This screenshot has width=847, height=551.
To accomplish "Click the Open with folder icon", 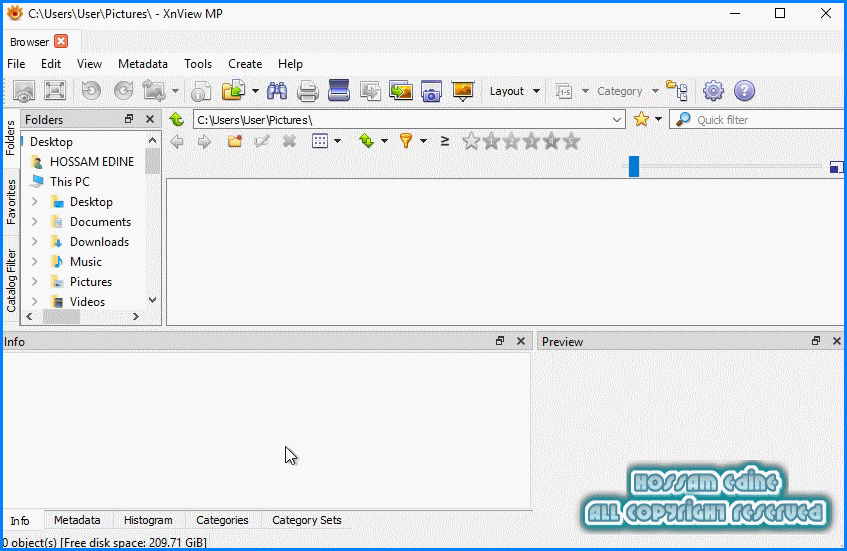I will 233,90.
